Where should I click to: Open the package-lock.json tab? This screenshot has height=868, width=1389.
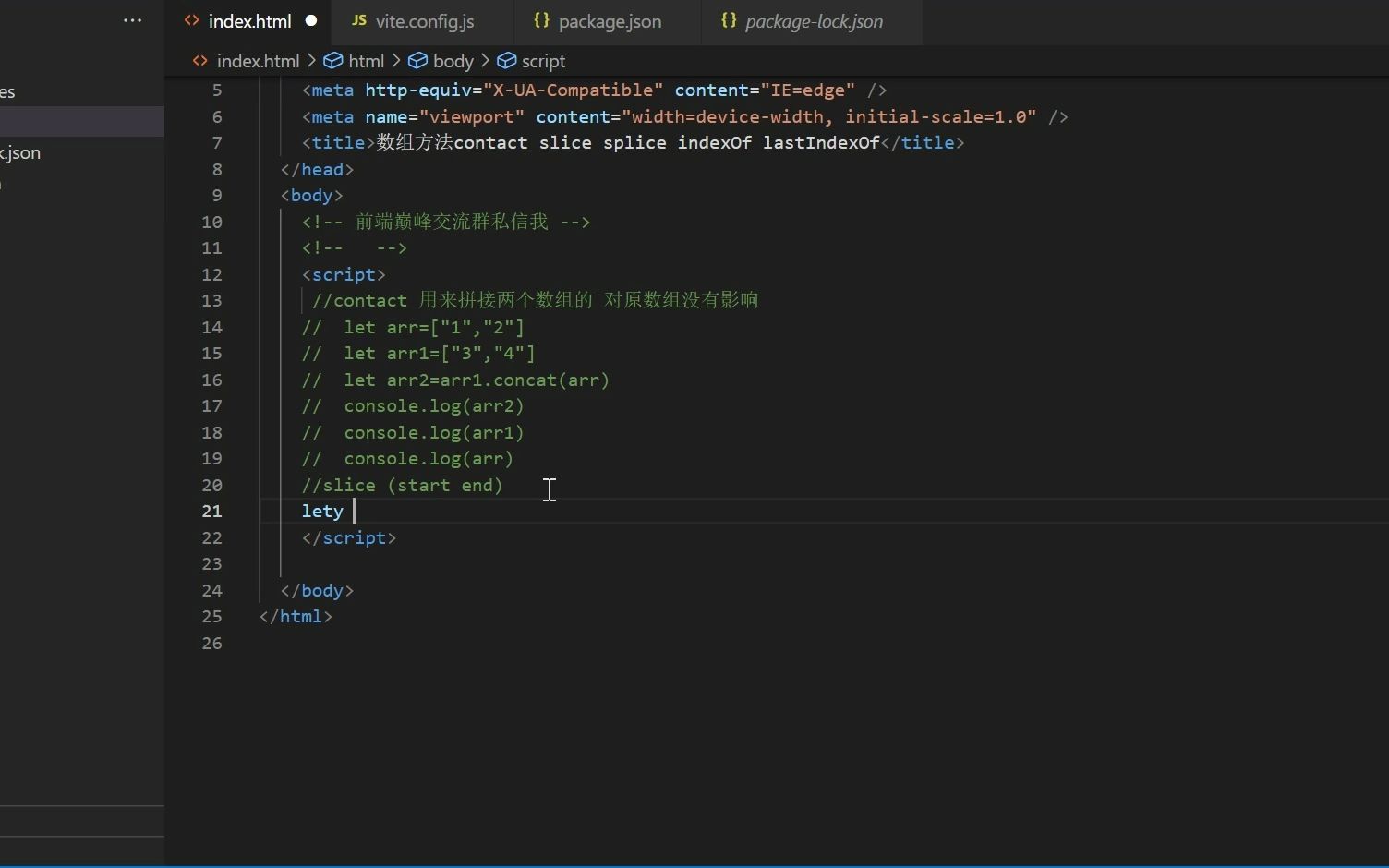(813, 21)
